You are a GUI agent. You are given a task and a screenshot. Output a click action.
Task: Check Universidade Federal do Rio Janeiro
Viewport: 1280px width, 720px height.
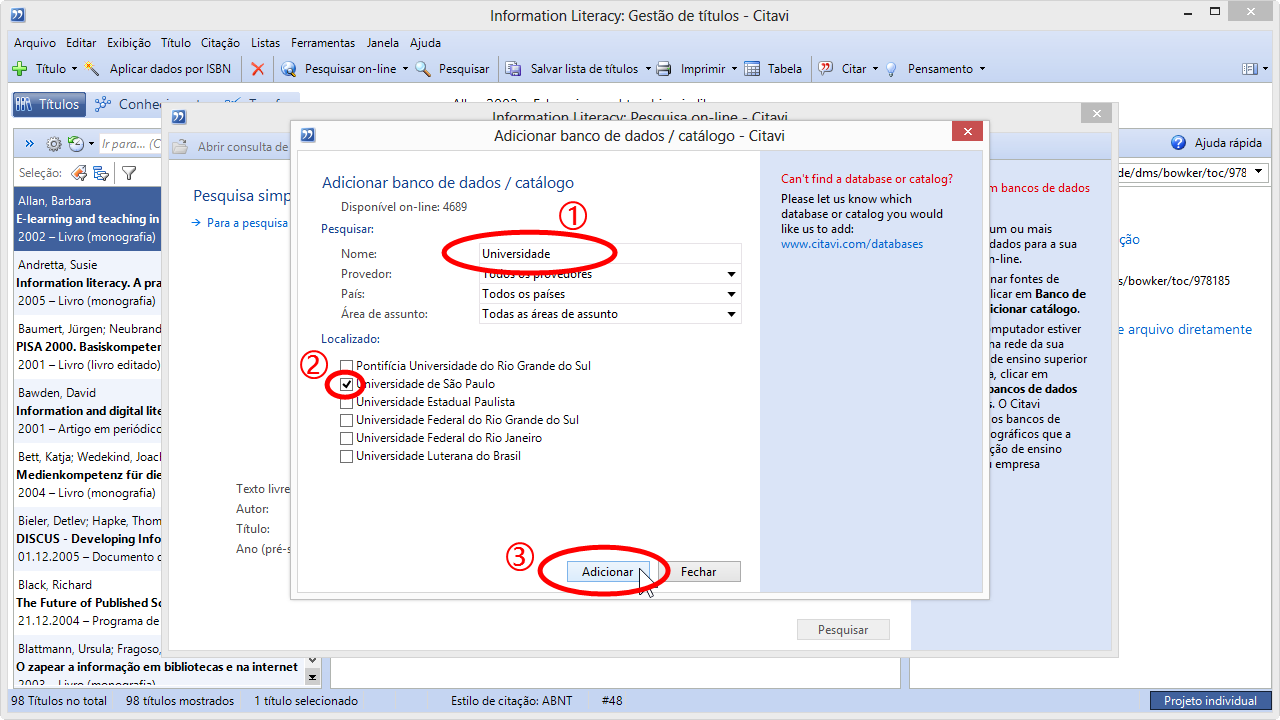(x=347, y=438)
